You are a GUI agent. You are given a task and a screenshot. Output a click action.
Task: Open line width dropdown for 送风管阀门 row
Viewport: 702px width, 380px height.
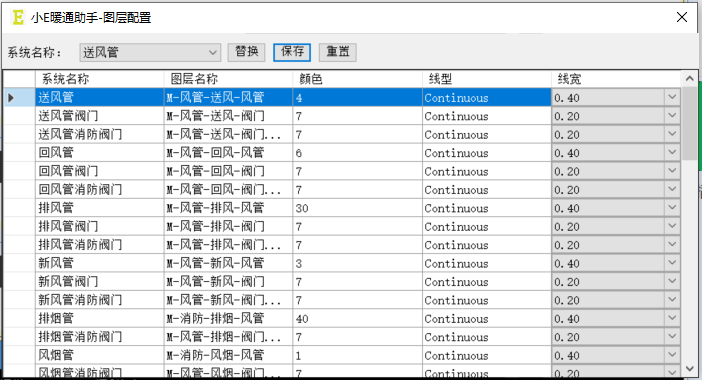672,116
